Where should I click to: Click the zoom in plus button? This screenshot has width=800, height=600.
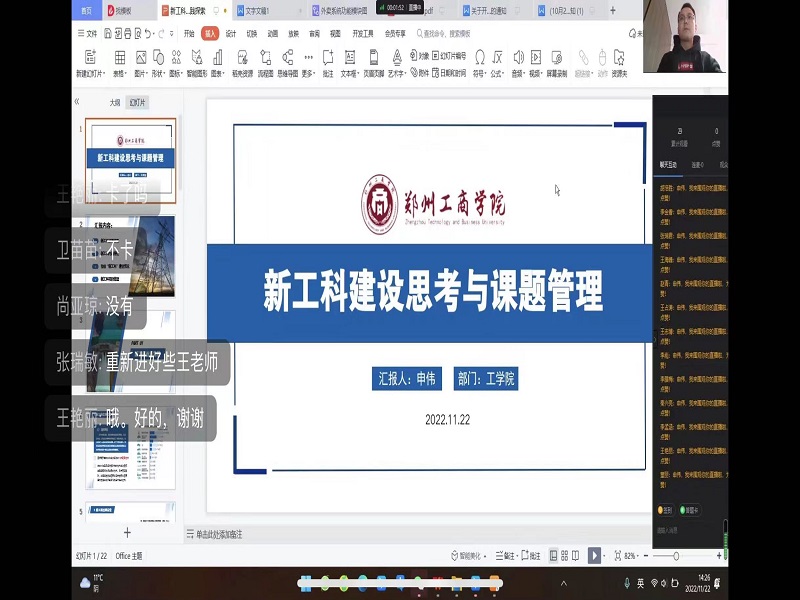pyautogui.click(x=719, y=556)
